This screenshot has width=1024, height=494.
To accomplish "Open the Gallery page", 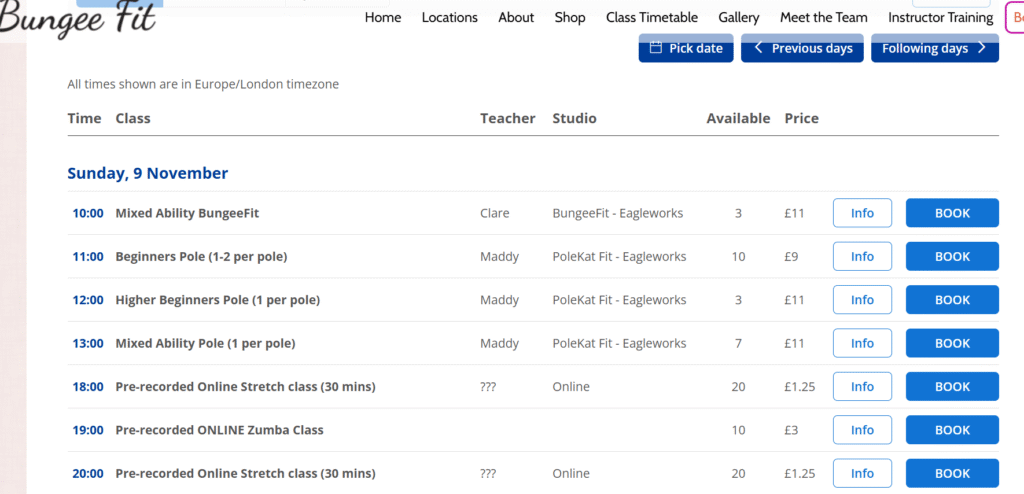I will coord(739,17).
